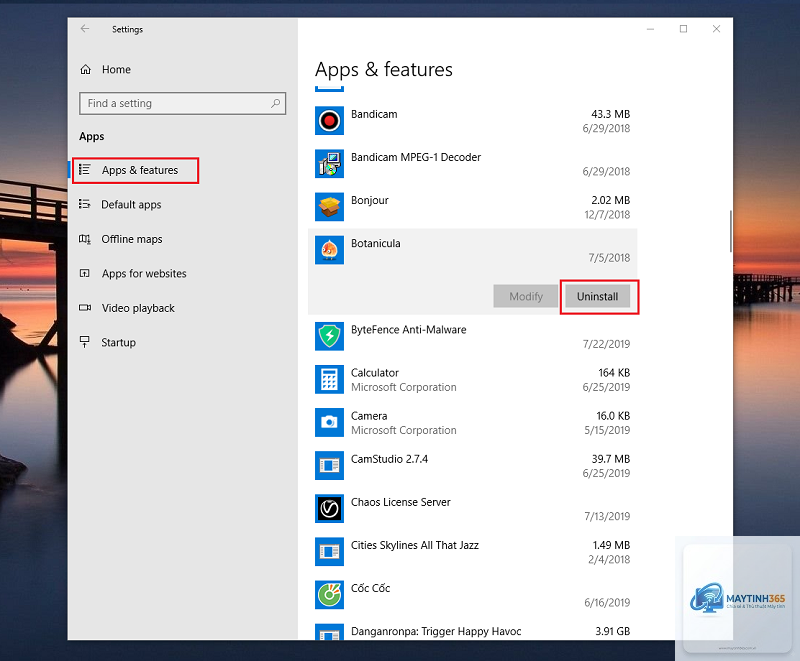Maximize the Settings window
The image size is (800, 661).
[683, 29]
